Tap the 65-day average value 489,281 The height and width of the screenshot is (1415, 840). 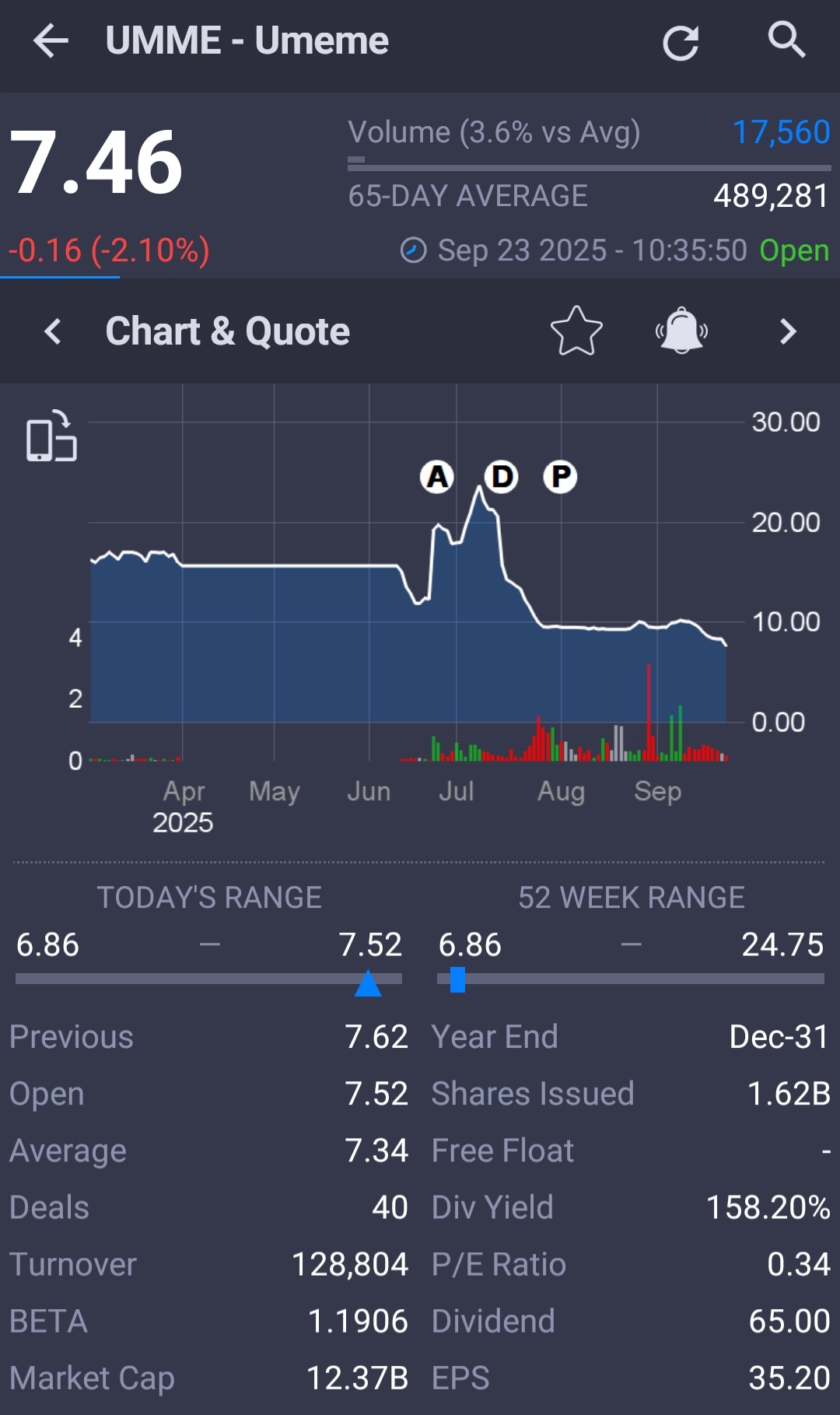772,196
